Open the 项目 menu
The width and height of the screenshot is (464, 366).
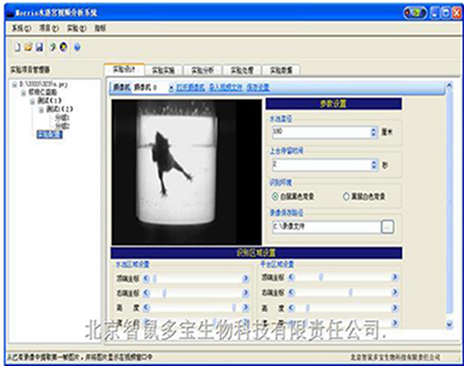[49, 28]
